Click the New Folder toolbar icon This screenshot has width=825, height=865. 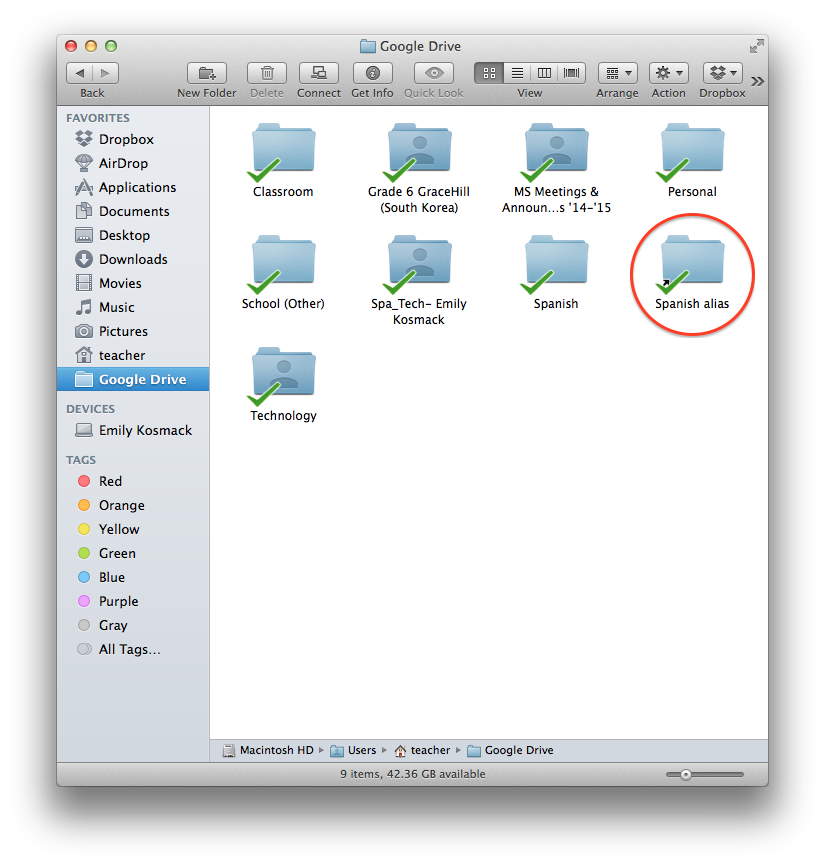(x=207, y=73)
